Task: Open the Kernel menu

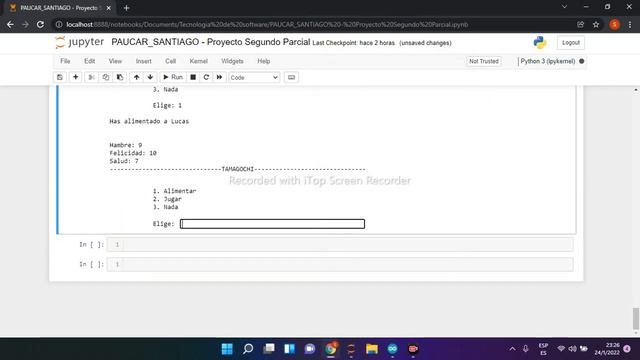Action: [x=198, y=61]
